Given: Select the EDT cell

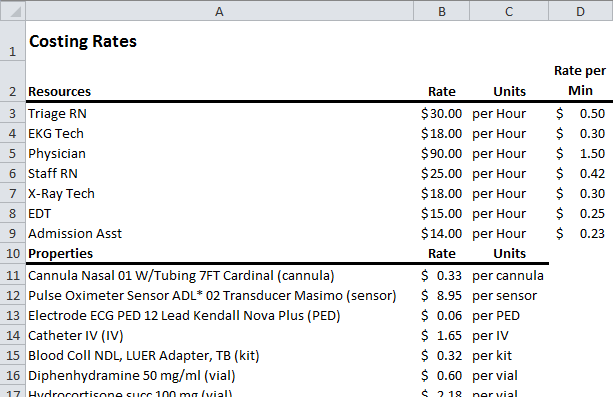Looking at the screenshot, I should [x=219, y=213].
